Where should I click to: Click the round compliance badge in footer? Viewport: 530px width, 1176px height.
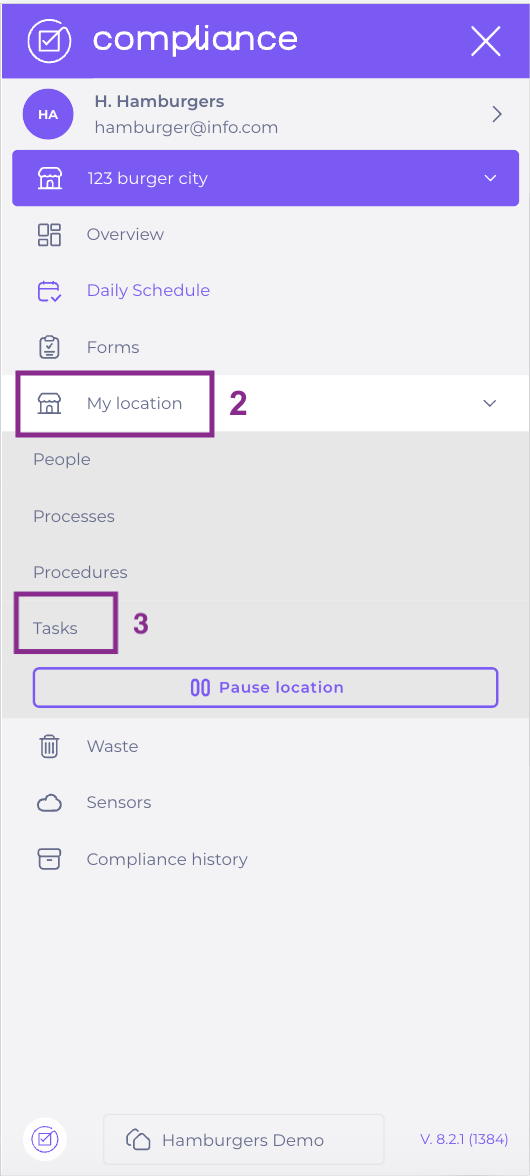(x=45, y=1140)
